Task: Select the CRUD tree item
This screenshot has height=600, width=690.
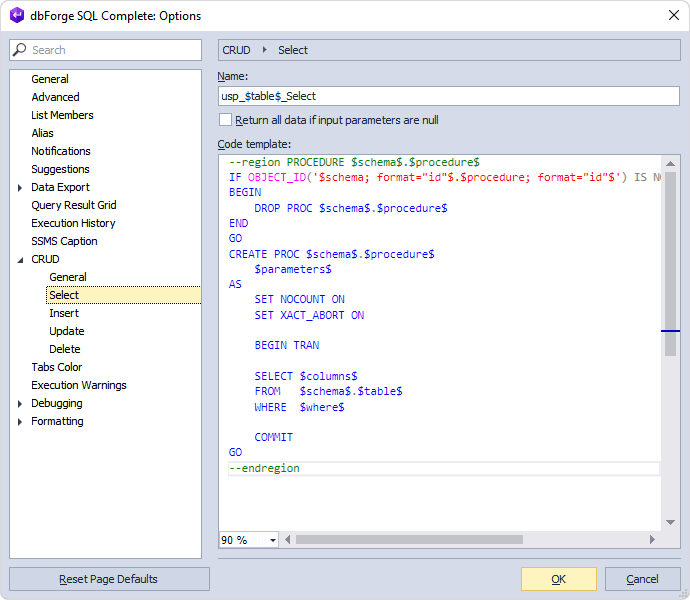Action: [x=45, y=260]
